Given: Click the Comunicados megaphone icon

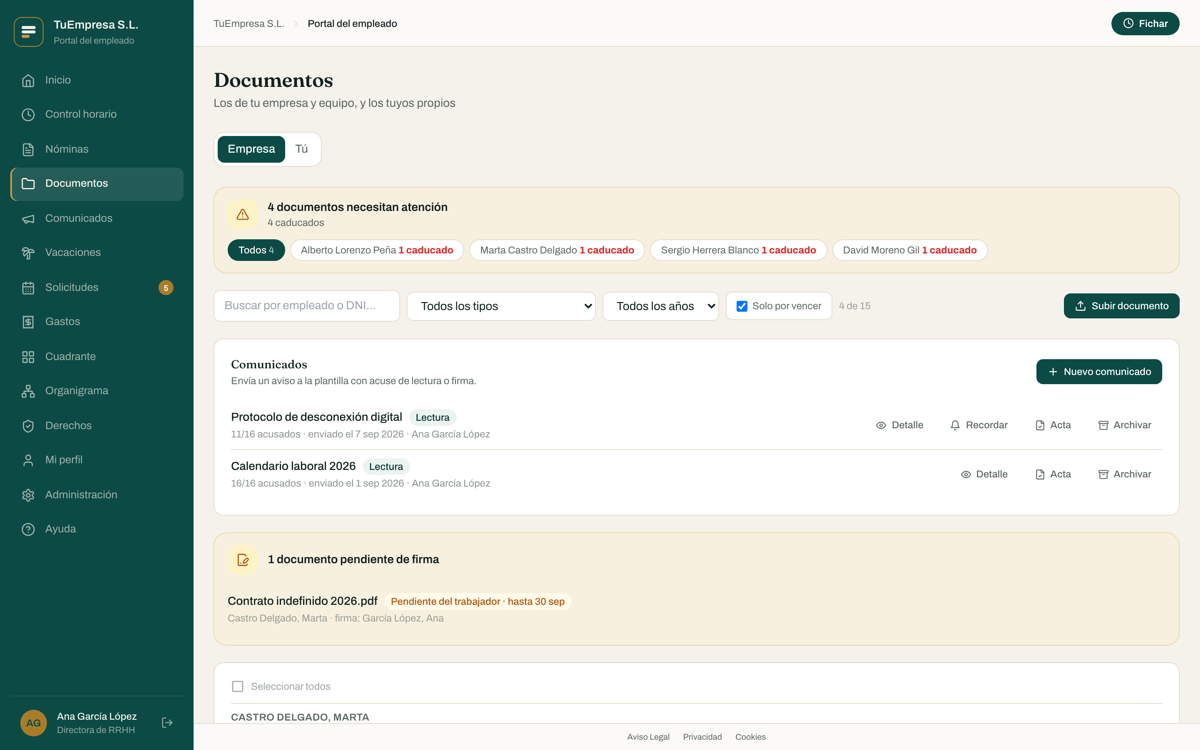Looking at the screenshot, I should 28,218.
